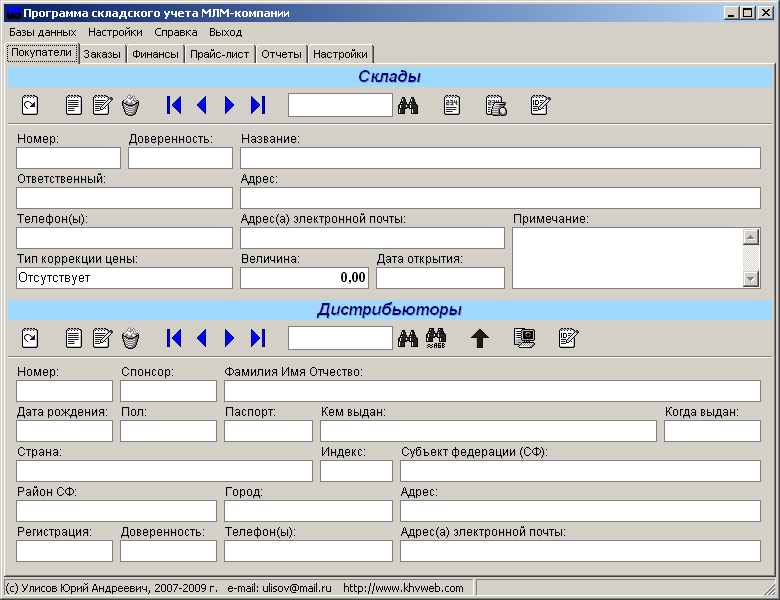Open the Базы данных menu

tap(43, 32)
